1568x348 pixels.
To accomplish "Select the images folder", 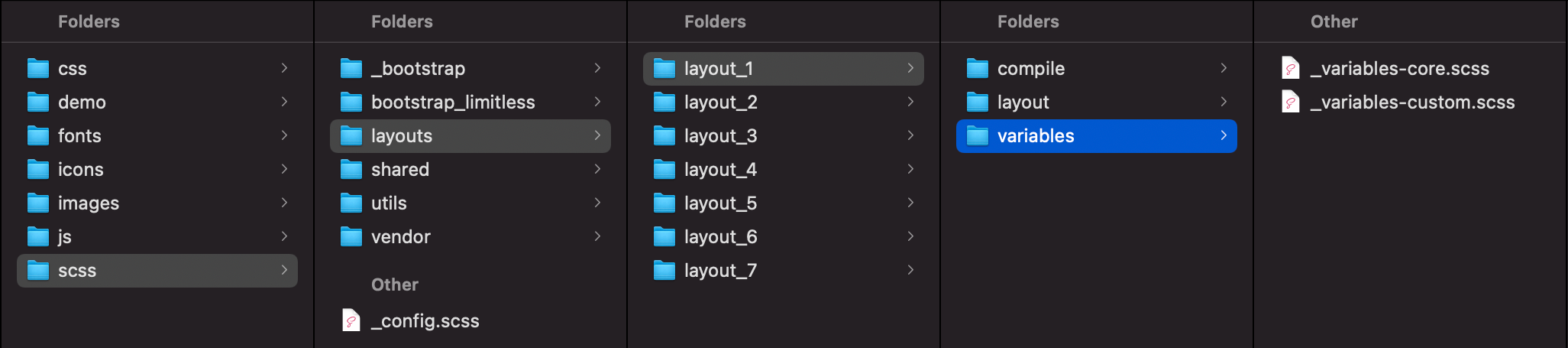I will point(89,203).
